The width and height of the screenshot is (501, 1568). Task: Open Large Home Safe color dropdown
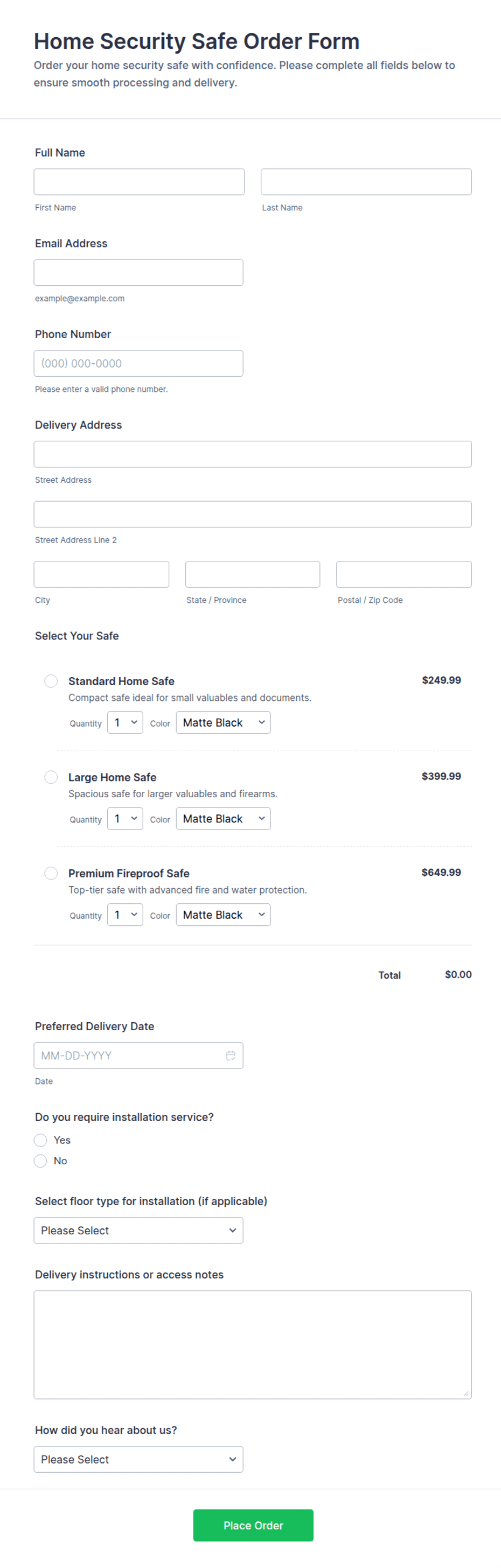coord(223,819)
